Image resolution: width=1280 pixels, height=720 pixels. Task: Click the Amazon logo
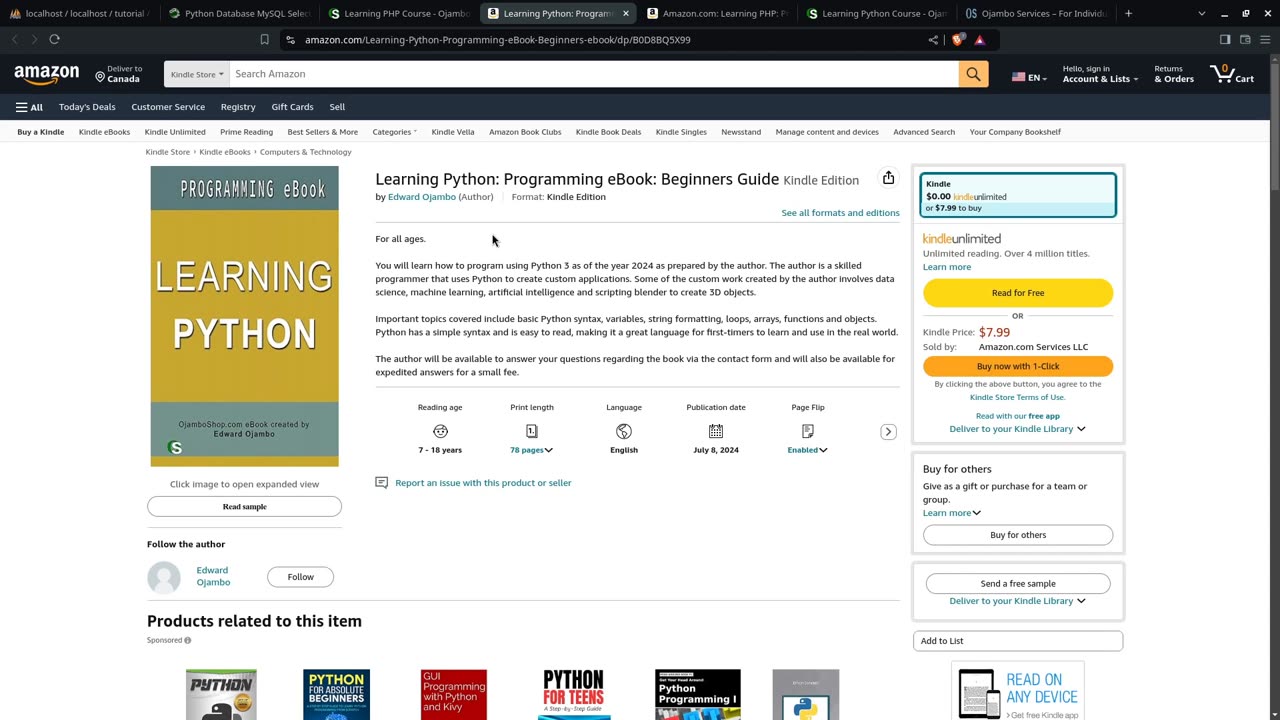tap(46, 75)
